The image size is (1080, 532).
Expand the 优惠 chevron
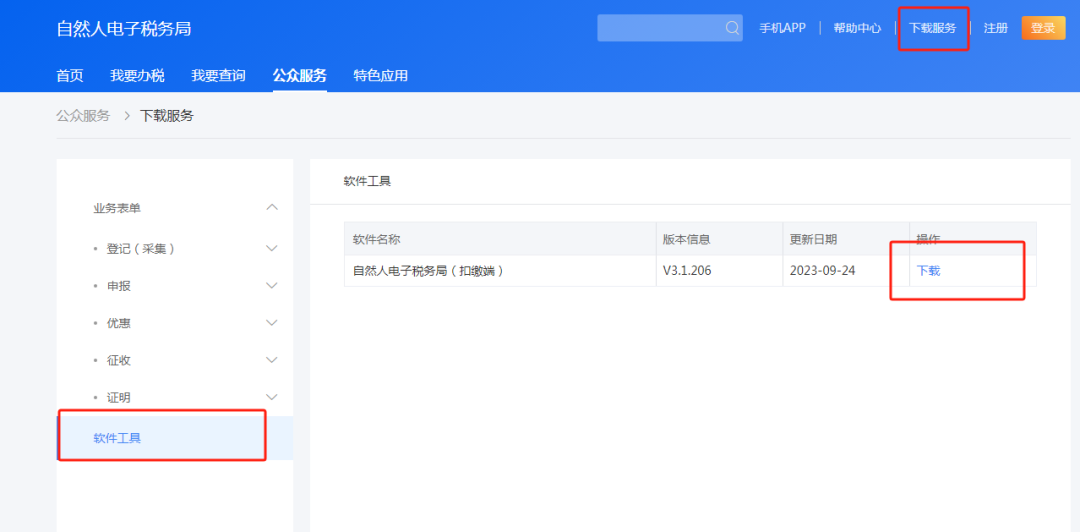point(272,323)
